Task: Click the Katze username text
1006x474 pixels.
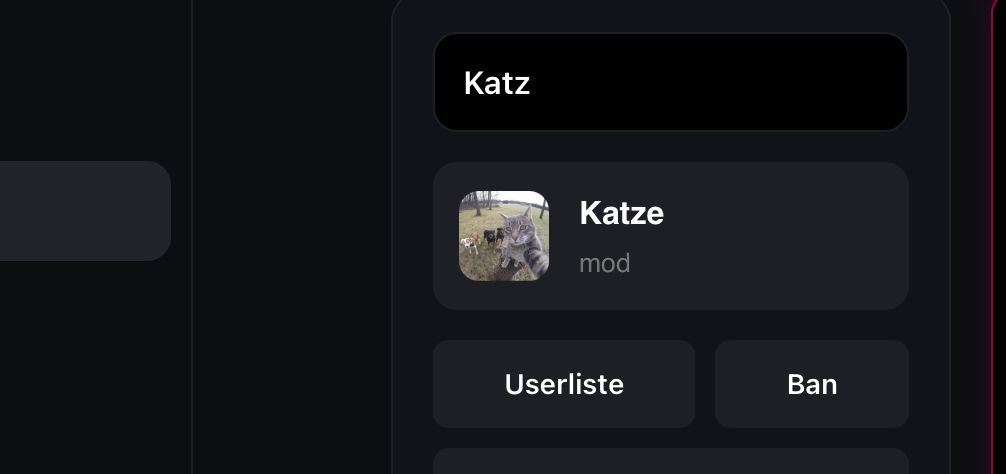Action: pos(621,213)
